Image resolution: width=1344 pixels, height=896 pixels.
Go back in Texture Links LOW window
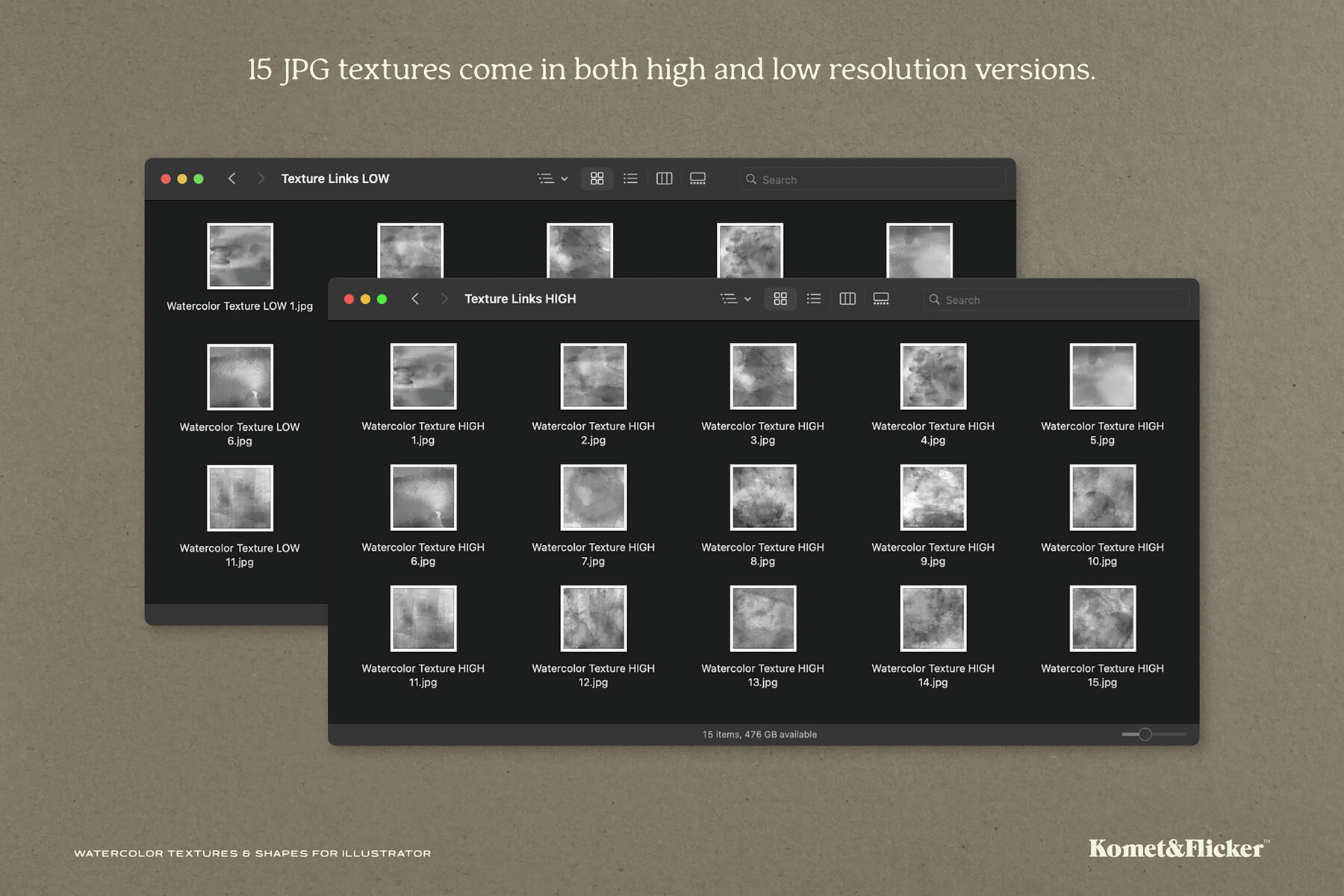[232, 178]
